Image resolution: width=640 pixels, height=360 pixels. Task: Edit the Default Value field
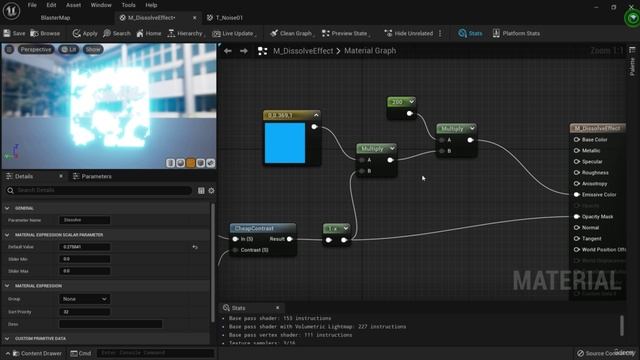84,247
